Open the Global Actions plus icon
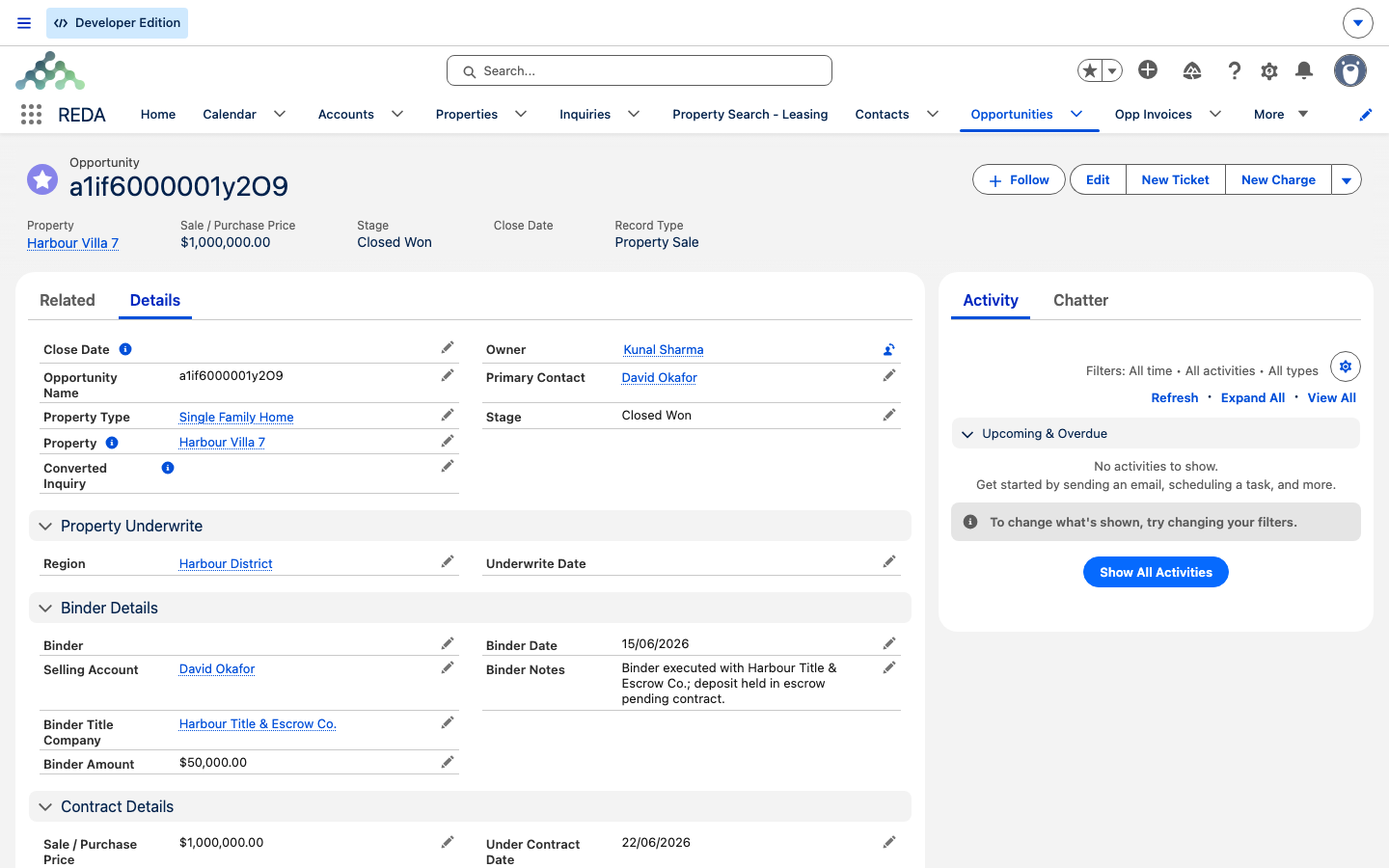Viewport: 1389px width, 868px height. pos(1148,69)
